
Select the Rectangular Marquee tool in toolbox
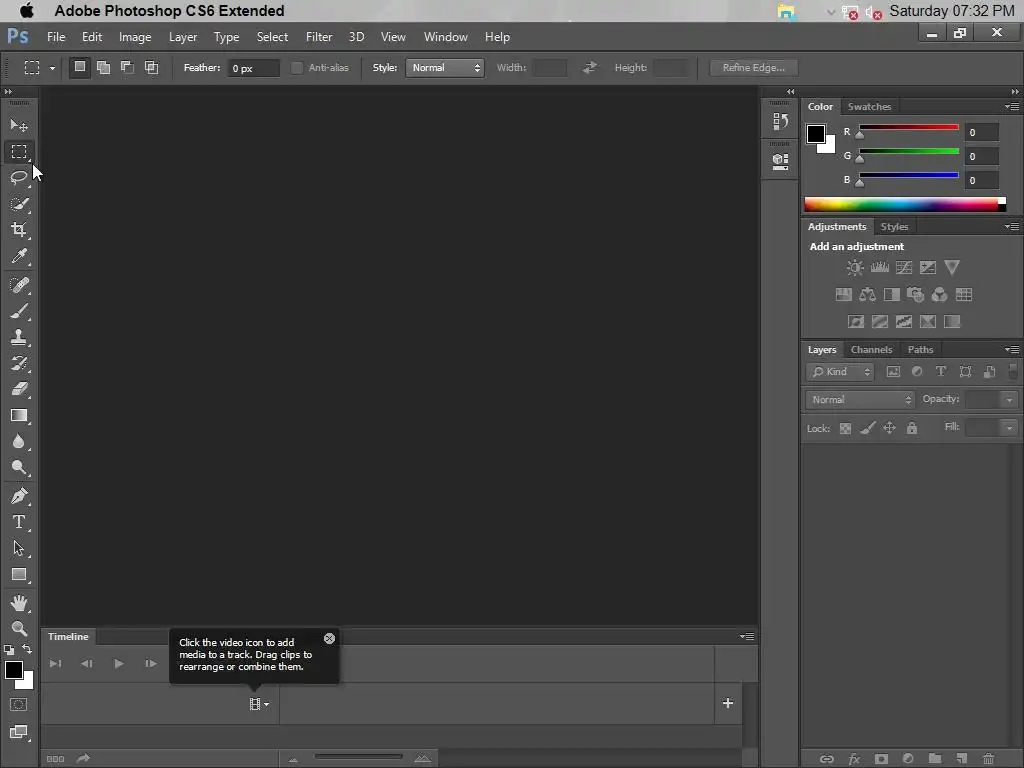click(19, 152)
